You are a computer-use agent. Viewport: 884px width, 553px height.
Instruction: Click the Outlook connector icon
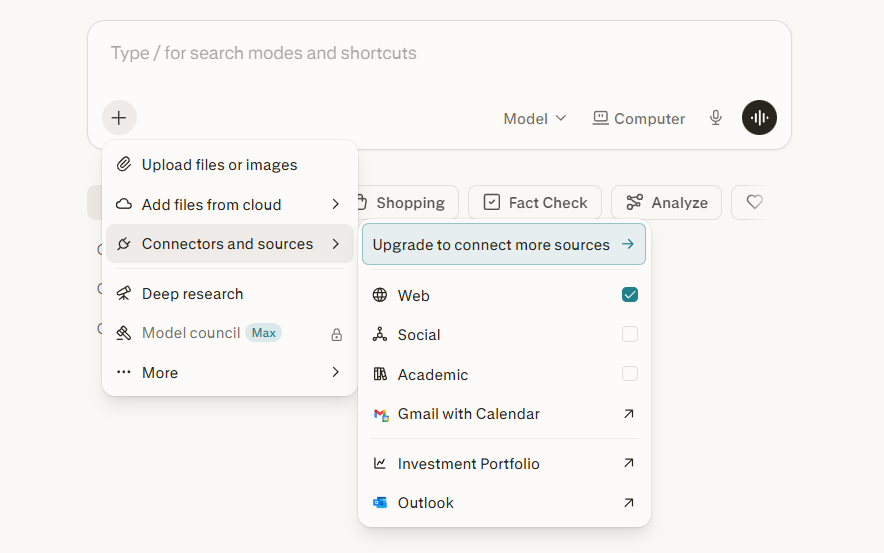click(x=380, y=503)
